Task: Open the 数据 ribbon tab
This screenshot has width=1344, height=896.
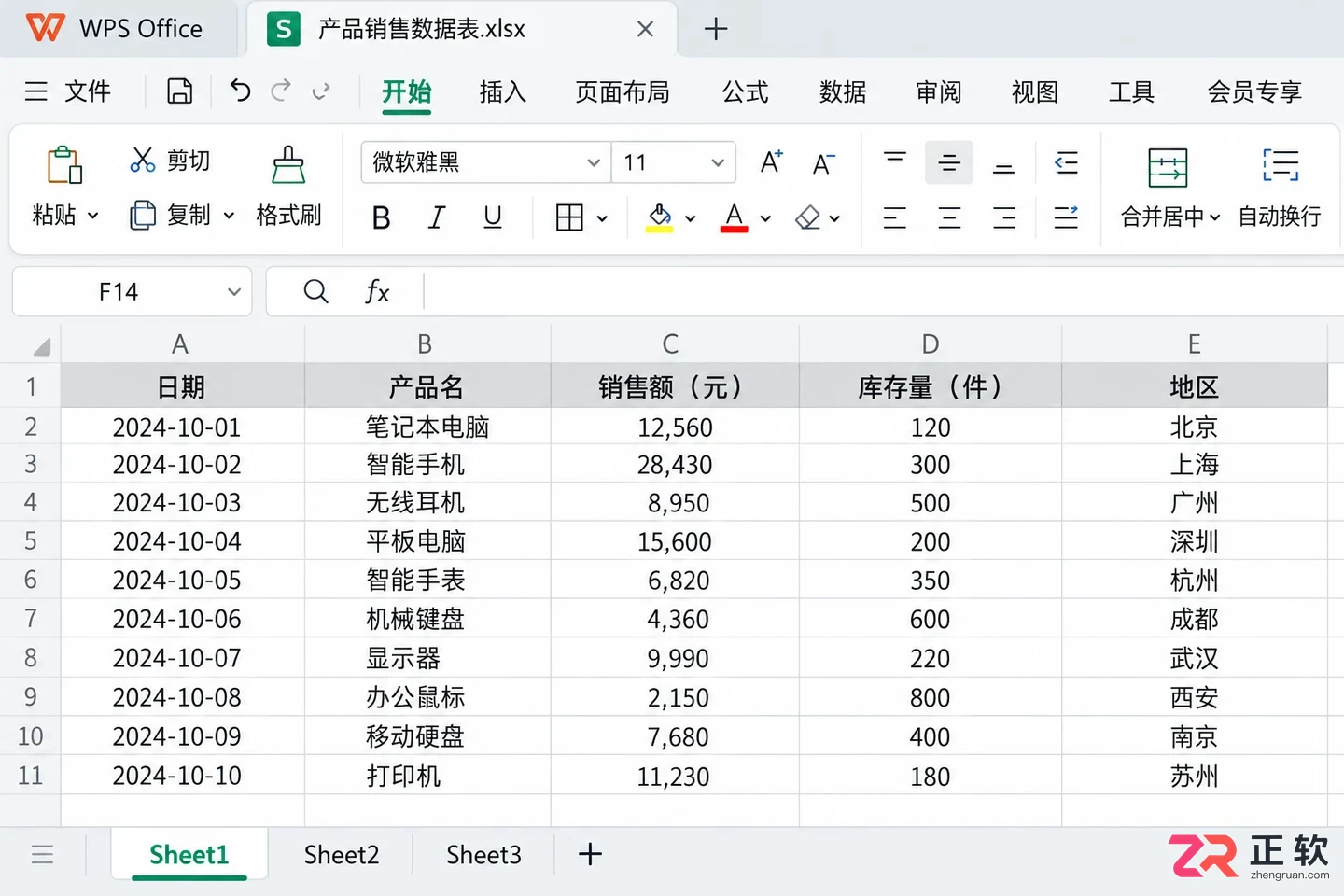Action: [843, 91]
